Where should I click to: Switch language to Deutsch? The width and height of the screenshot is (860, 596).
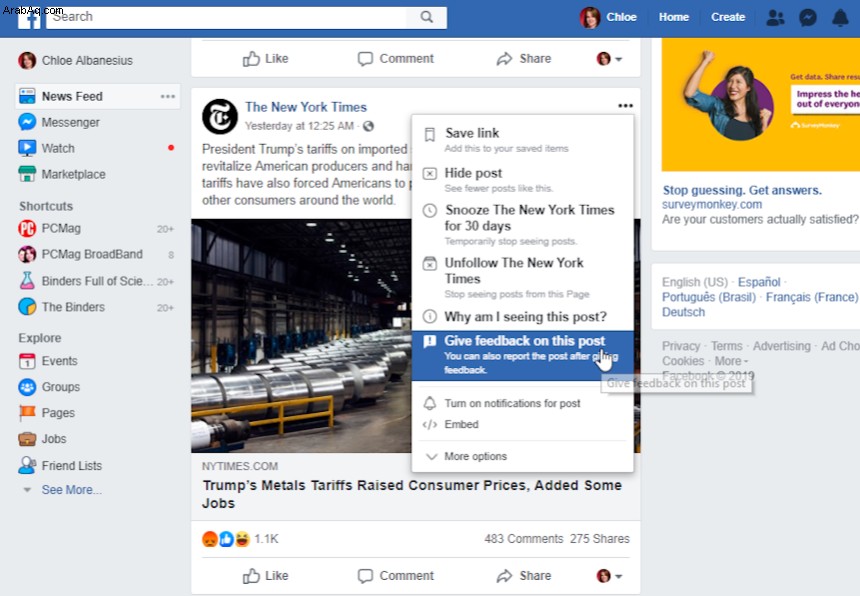pyautogui.click(x=683, y=312)
